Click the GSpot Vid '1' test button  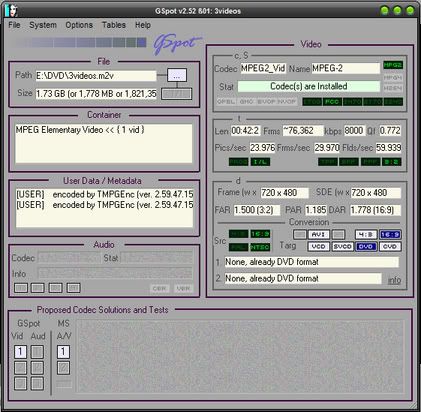pyautogui.click(x=20, y=352)
